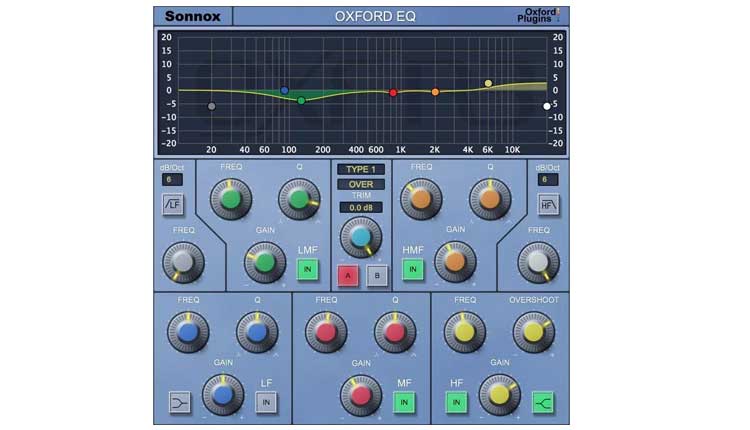Enable the LF band IN button
Image resolution: width=750 pixels, height=430 pixels.
266,402
